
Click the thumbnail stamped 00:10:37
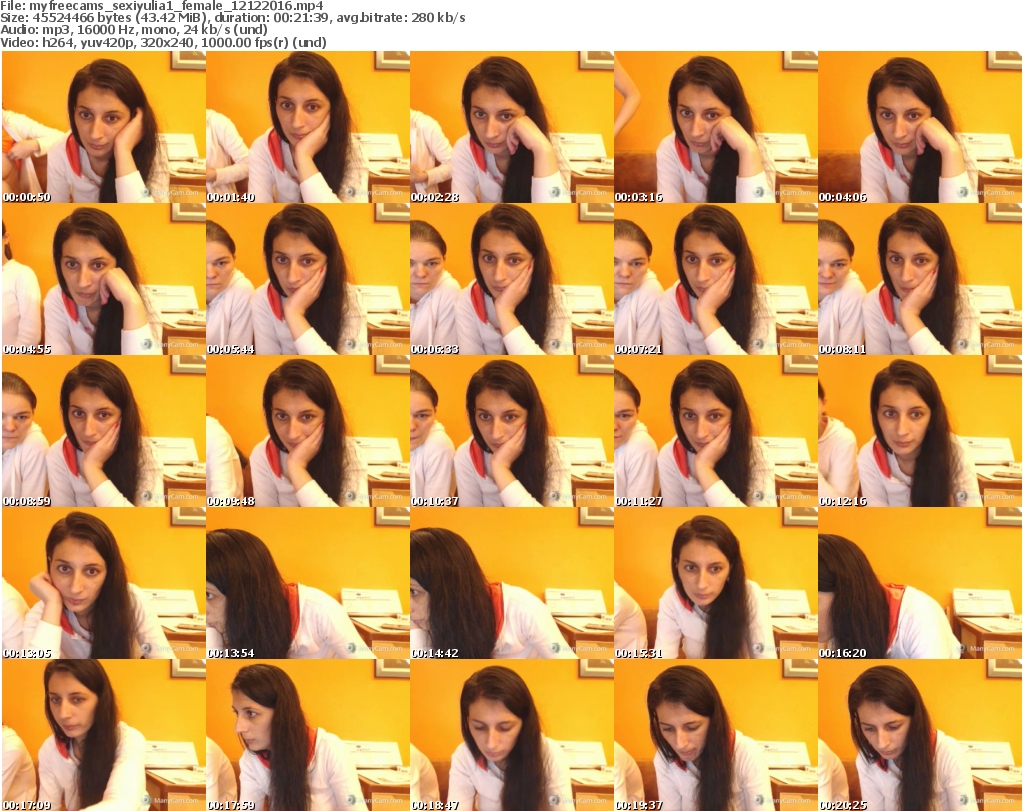(x=512, y=432)
